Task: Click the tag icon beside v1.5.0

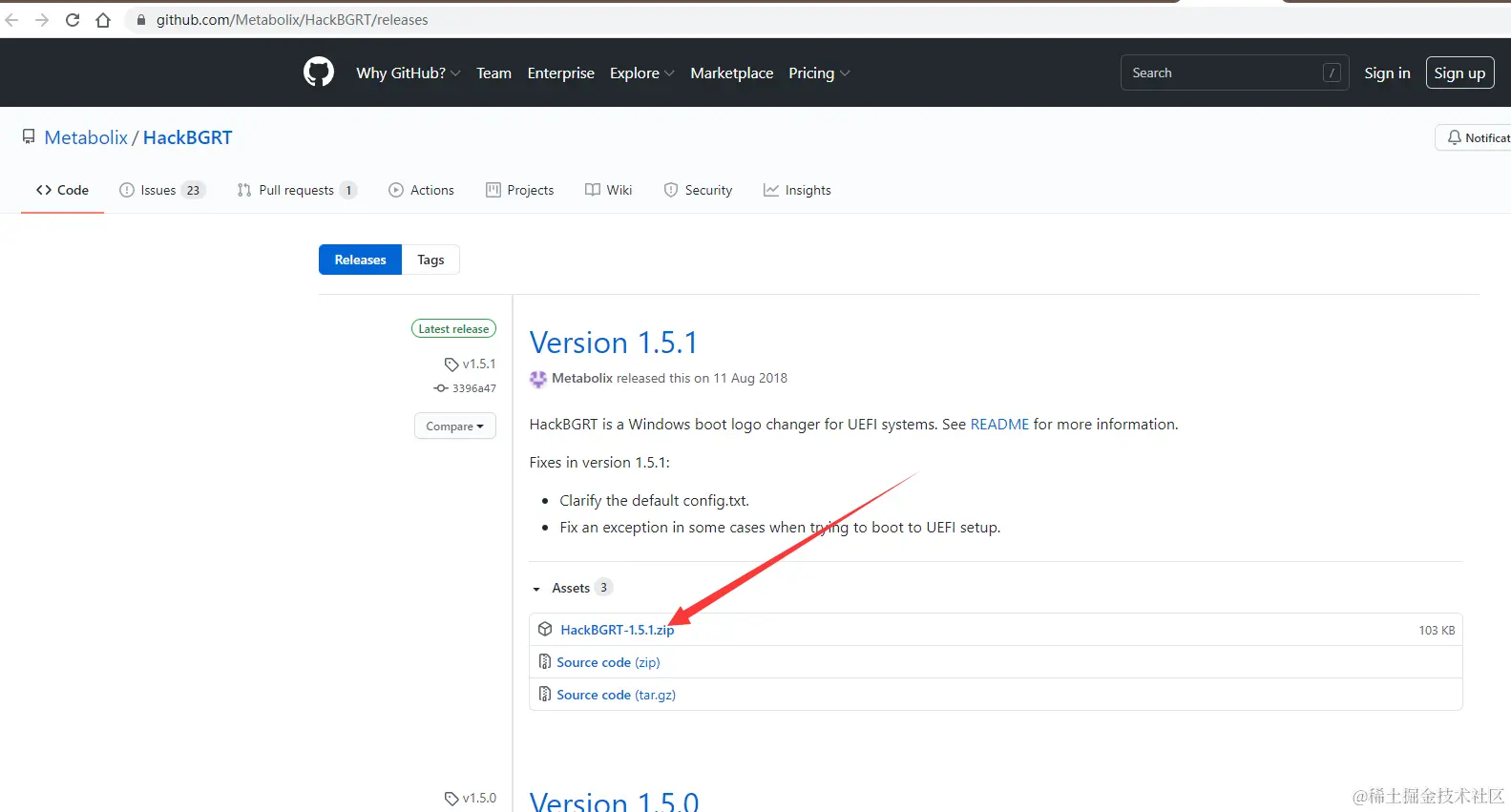Action: [451, 799]
